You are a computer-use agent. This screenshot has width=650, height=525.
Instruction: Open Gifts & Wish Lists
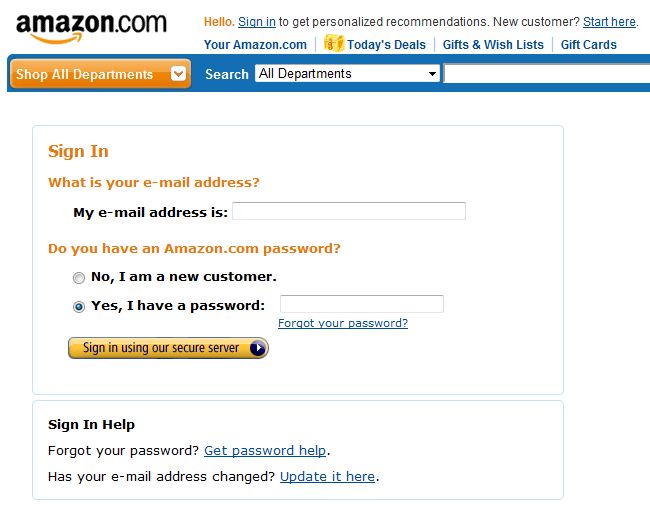493,45
